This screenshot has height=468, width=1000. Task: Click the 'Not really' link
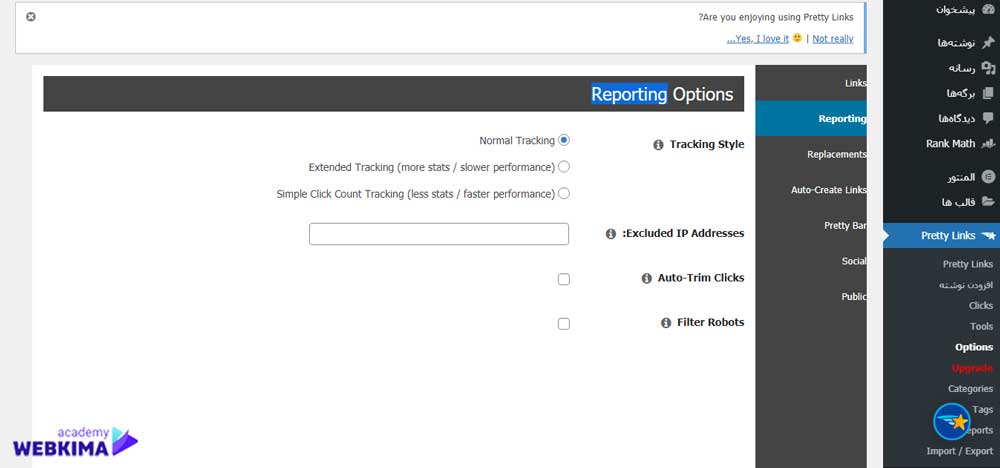[x=833, y=39]
